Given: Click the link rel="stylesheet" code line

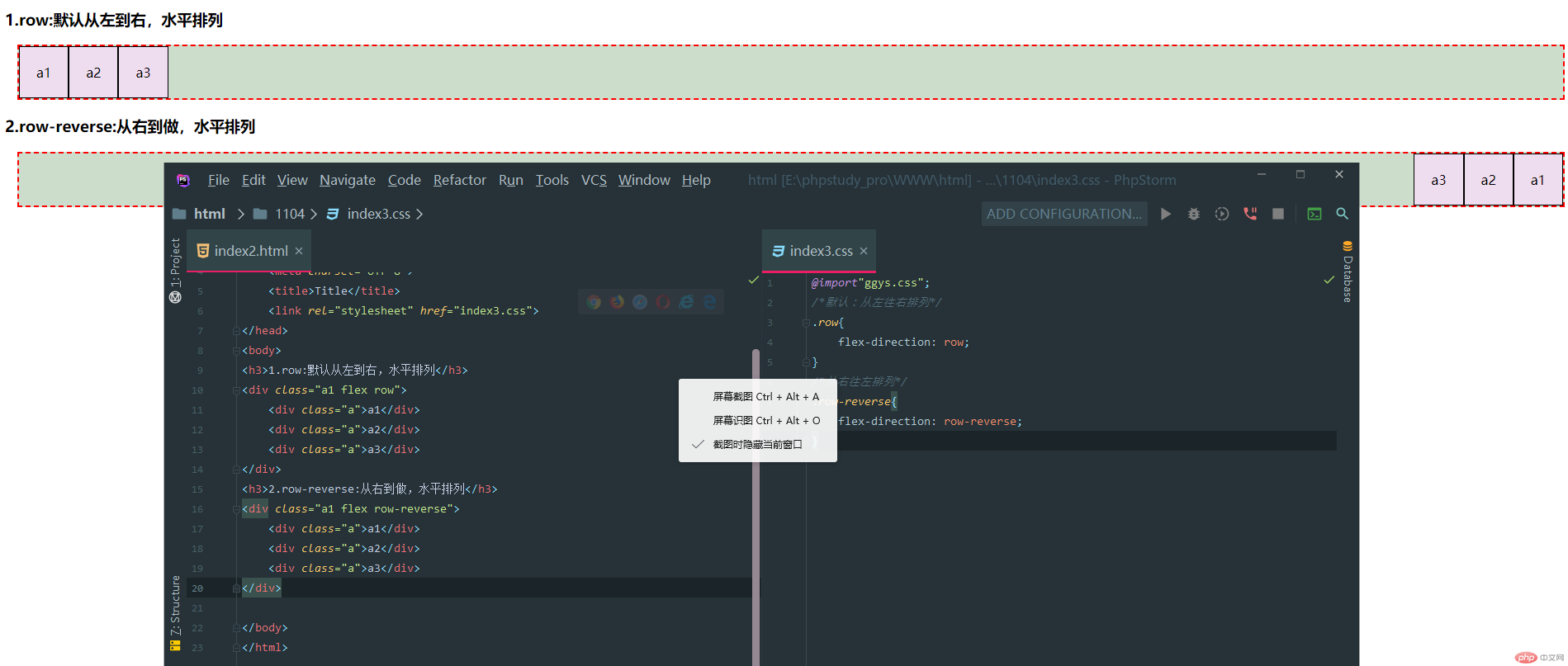Looking at the screenshot, I should click(403, 311).
